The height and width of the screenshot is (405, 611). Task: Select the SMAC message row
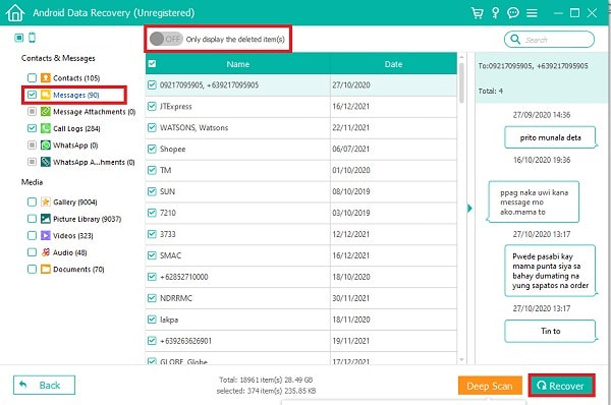301,255
